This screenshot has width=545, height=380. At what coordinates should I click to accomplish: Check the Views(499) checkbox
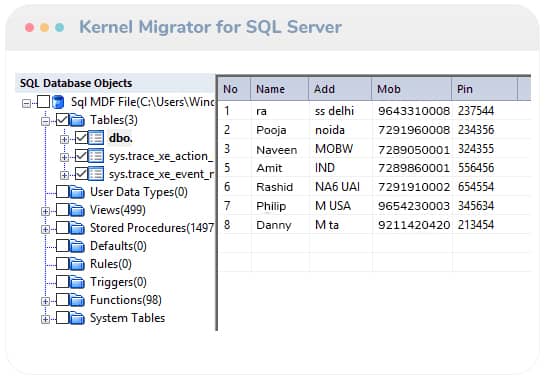[x=62, y=210]
